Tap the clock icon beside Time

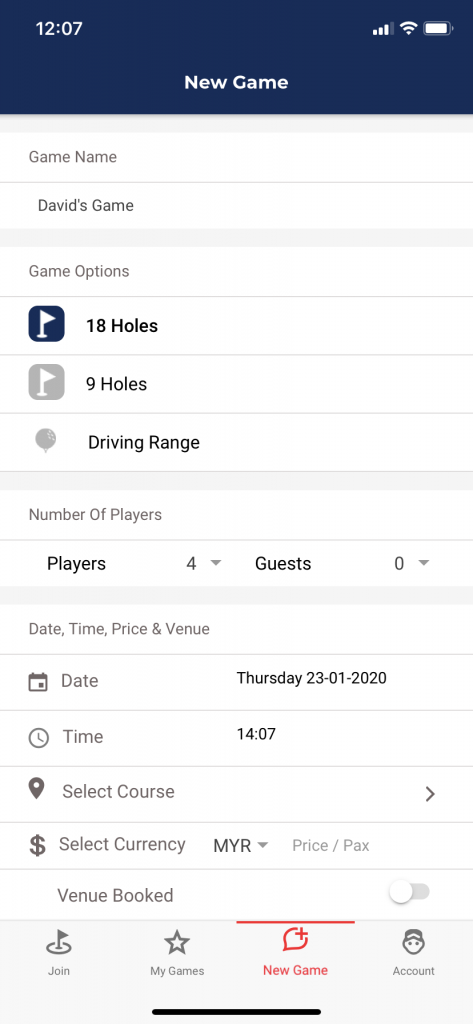click(39, 738)
